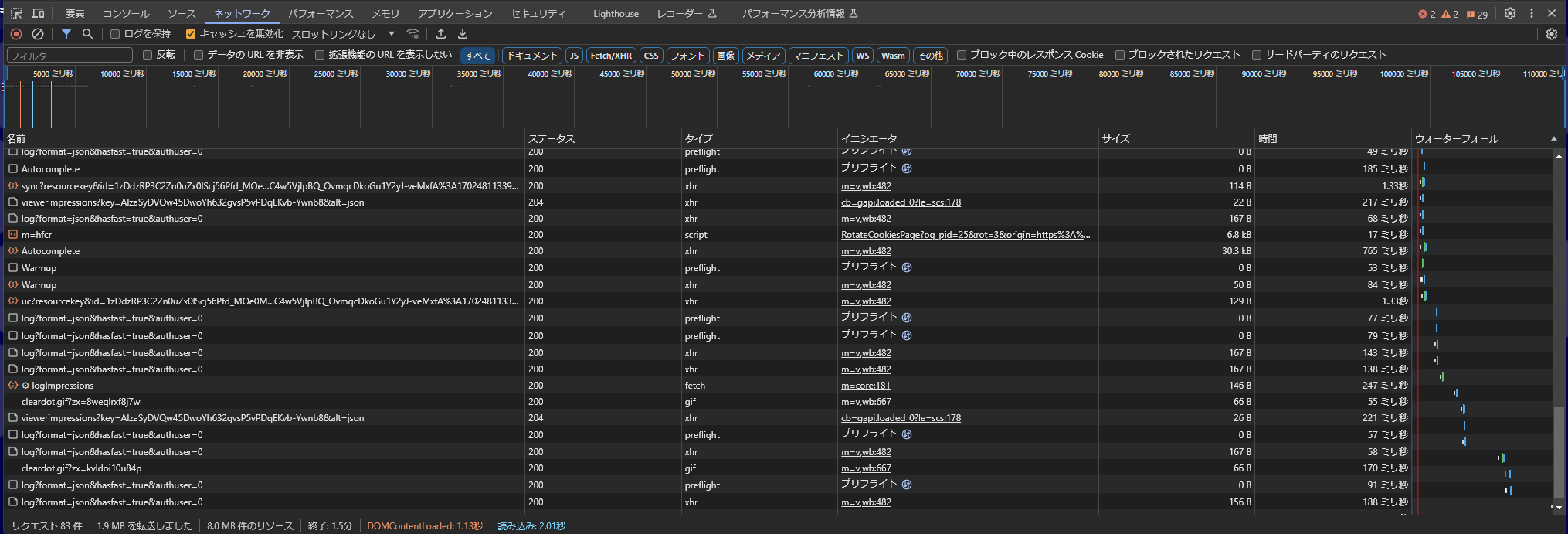Enable blocked response cookies checkbox

pos(962,55)
